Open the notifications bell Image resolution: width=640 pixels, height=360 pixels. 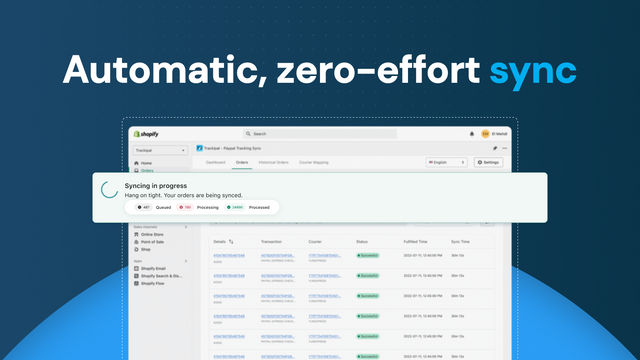(472, 134)
